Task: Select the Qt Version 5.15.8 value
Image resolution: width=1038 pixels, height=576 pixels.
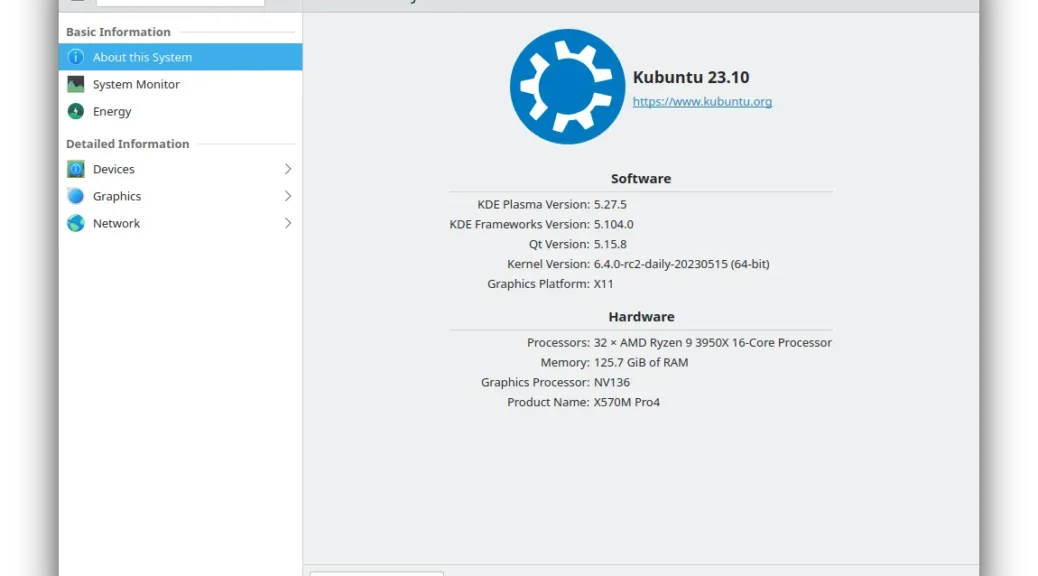Action: click(x=610, y=244)
